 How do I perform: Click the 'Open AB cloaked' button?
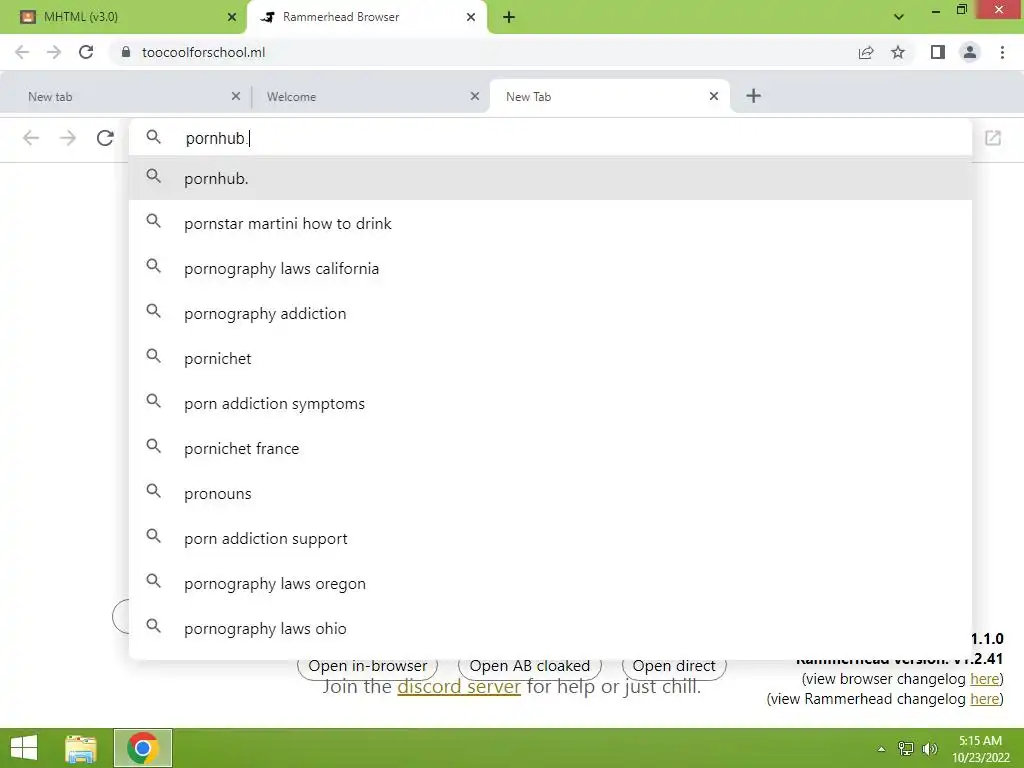(x=530, y=667)
